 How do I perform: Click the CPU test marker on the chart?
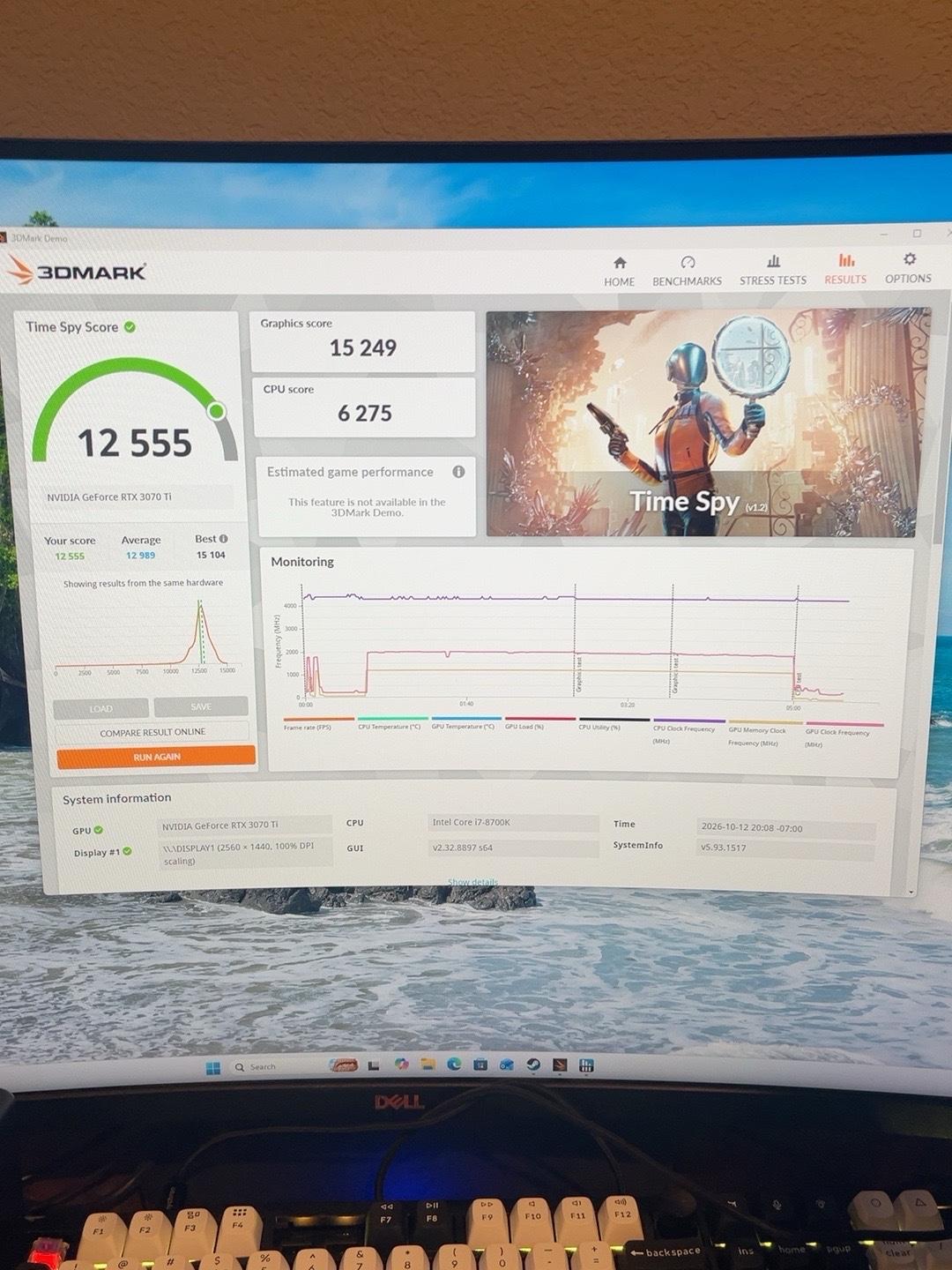(797, 644)
